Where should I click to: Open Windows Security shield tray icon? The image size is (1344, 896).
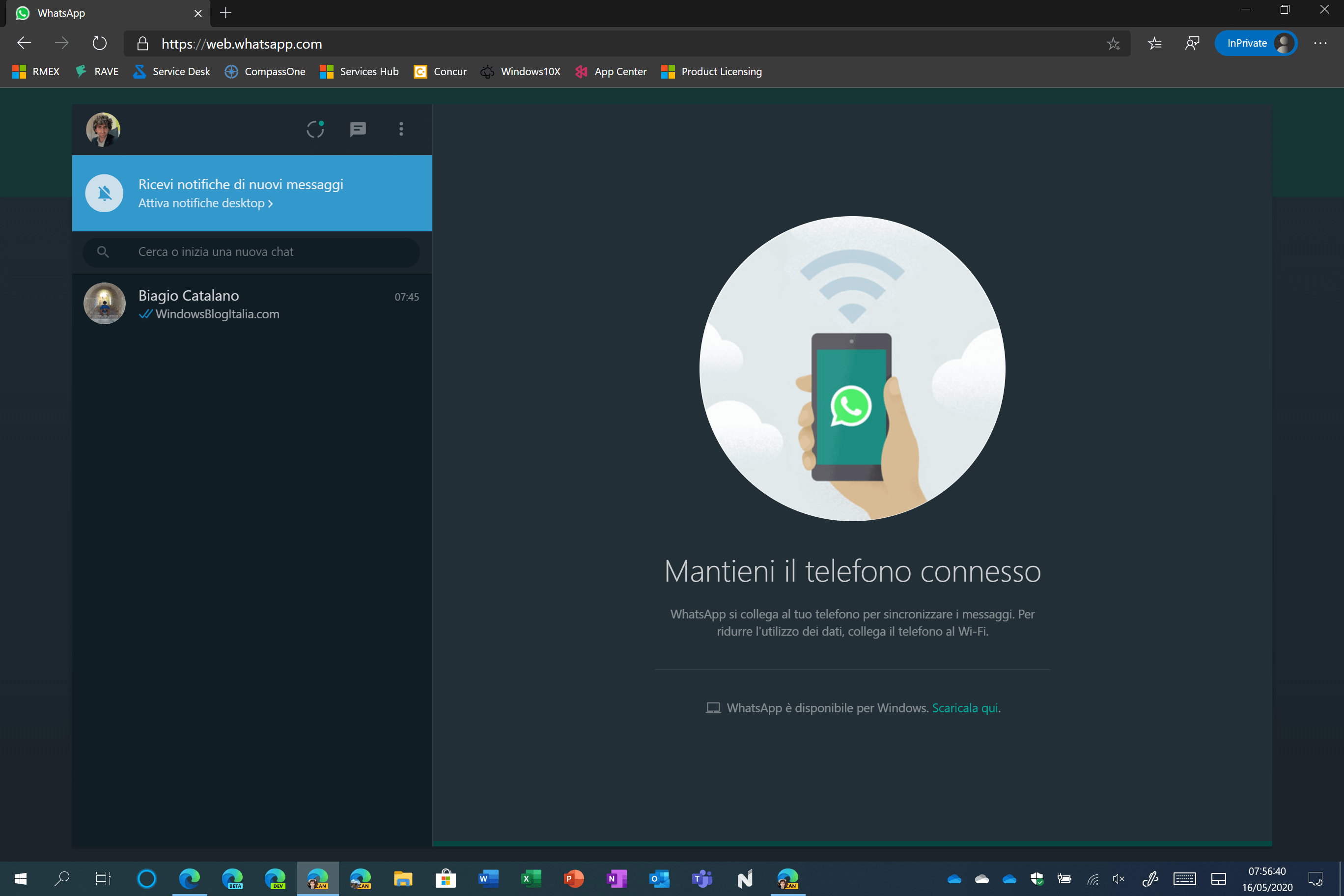[1036, 879]
